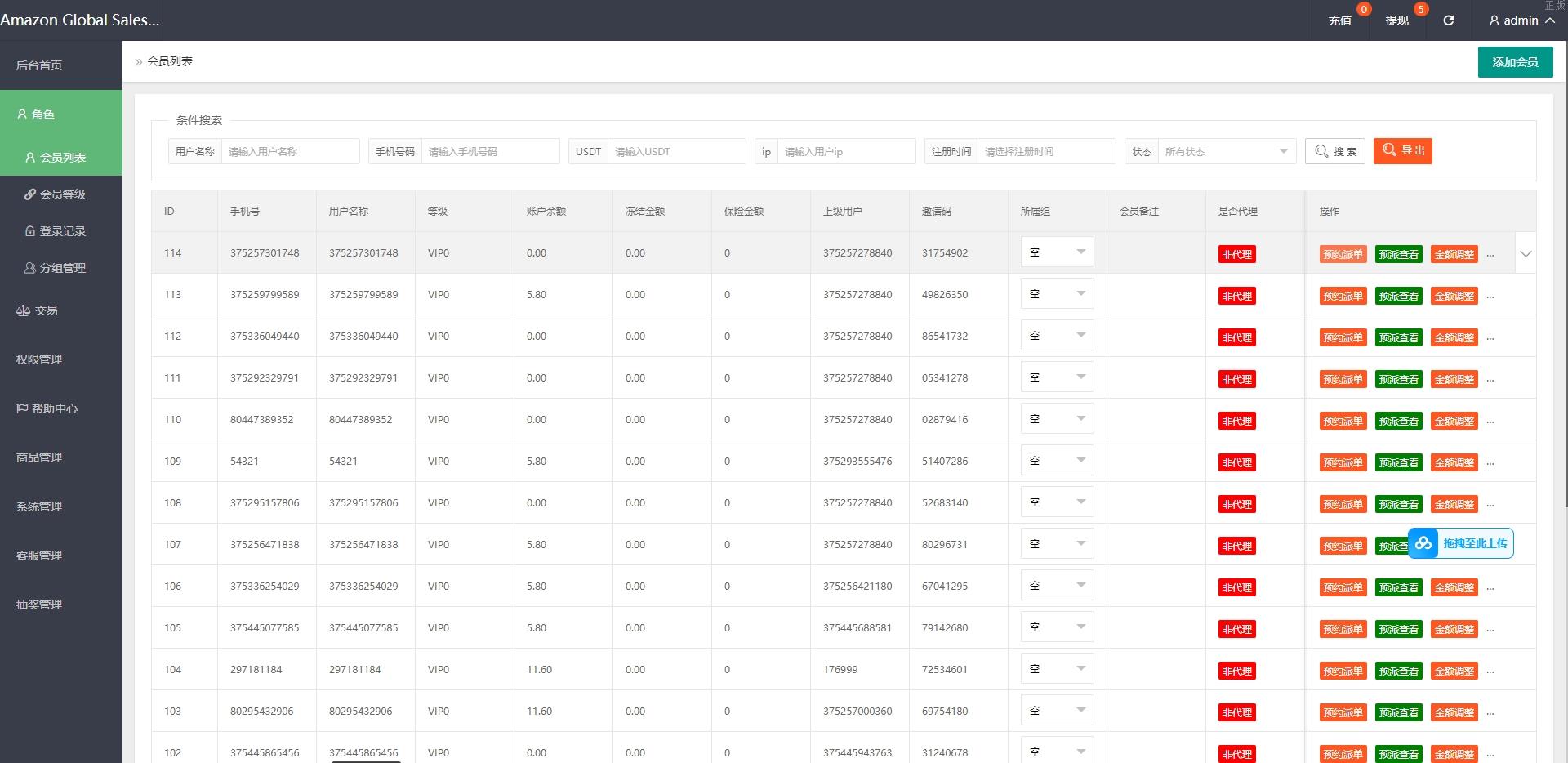This screenshot has height=763, width=1568.
Task: Toggle the 非代理 agent tag for row 109
Action: pyautogui.click(x=1236, y=462)
